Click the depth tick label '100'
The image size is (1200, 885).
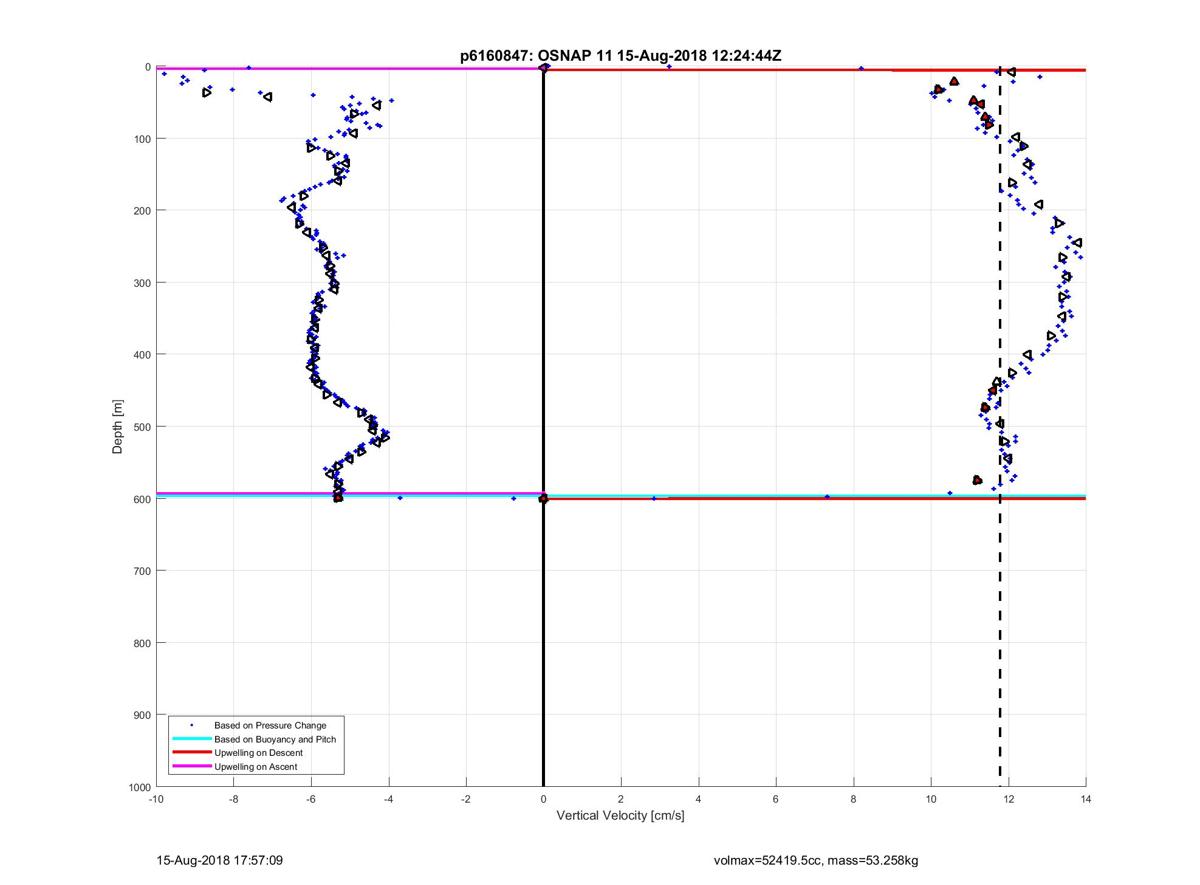[x=142, y=139]
